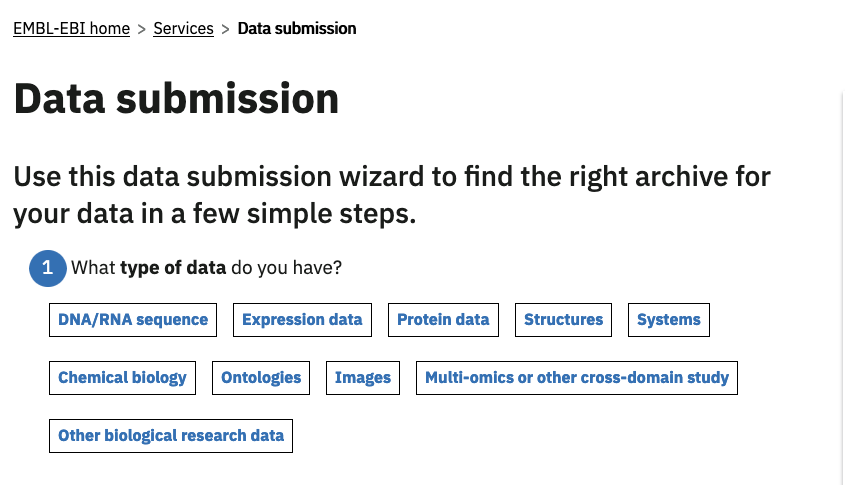The image size is (845, 485).
Task: Click the current Data submission breadcrumb
Action: click(297, 29)
